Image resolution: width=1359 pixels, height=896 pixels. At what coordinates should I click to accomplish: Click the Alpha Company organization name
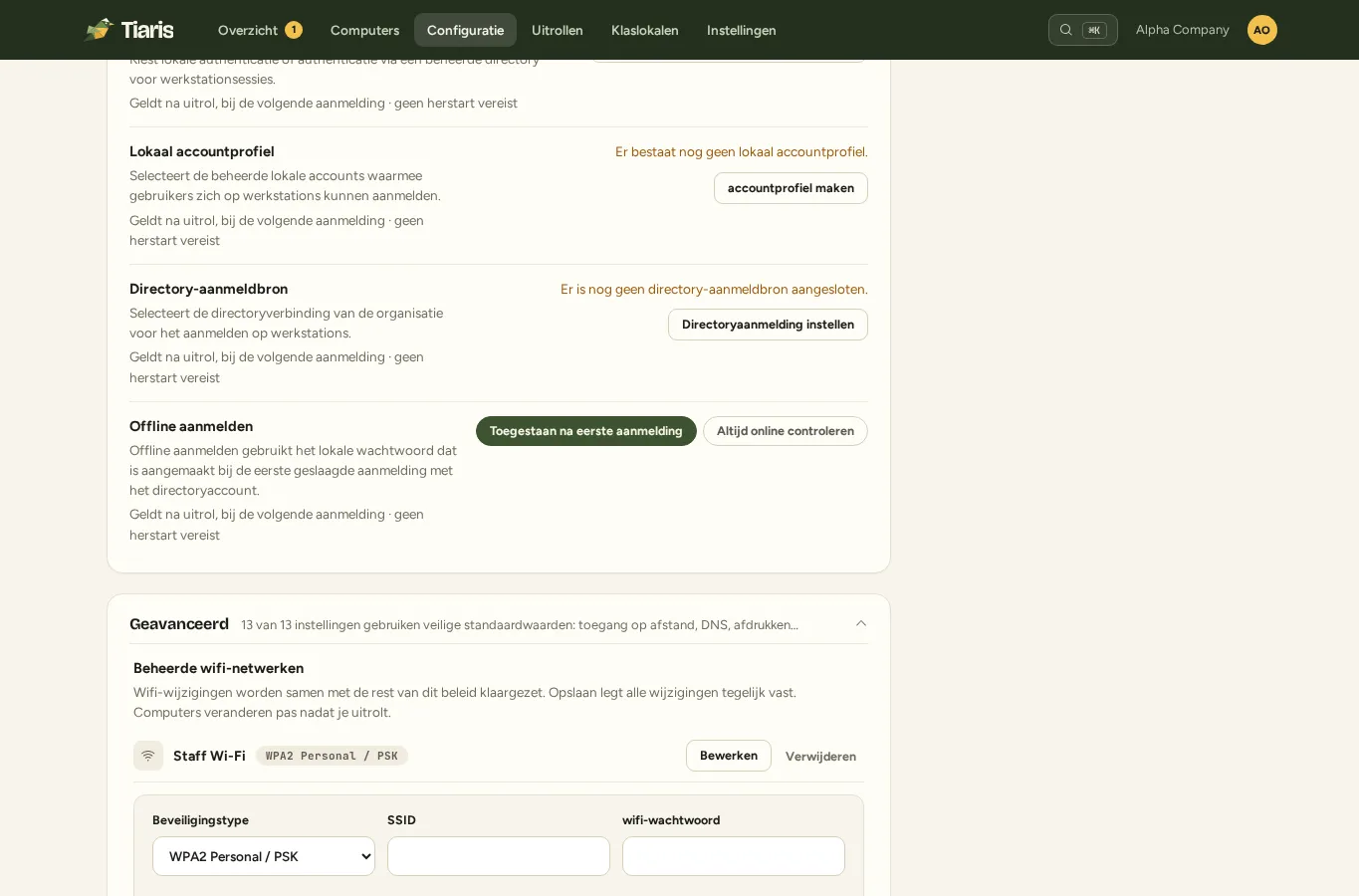[x=1183, y=30]
